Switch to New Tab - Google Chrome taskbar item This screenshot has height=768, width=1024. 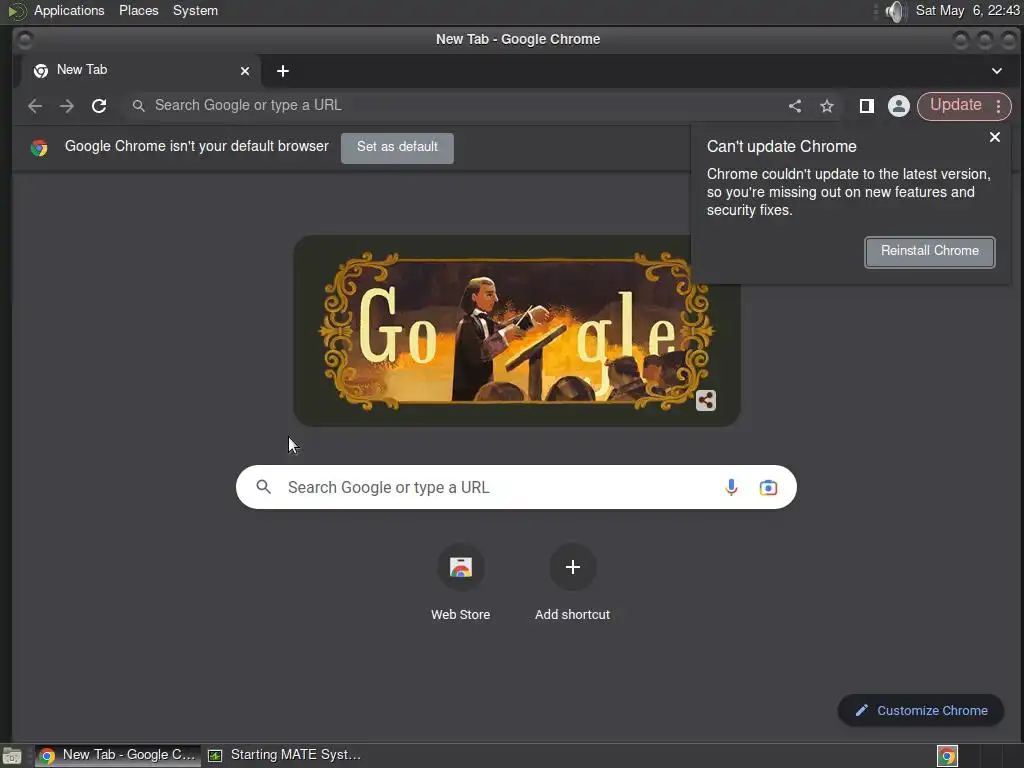118,756
